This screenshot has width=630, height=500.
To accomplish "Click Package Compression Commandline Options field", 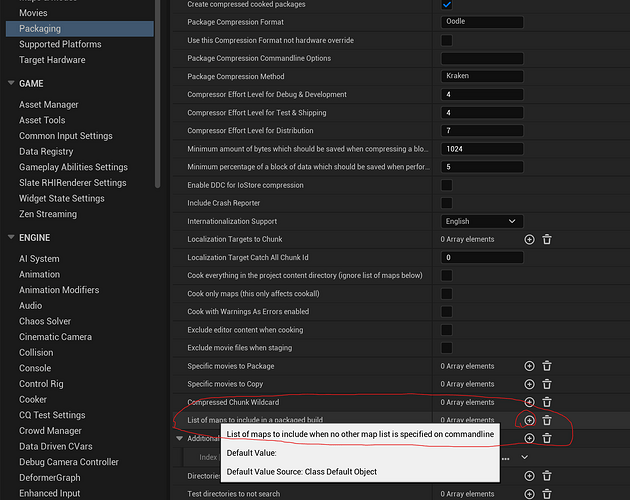I will tap(482, 58).
